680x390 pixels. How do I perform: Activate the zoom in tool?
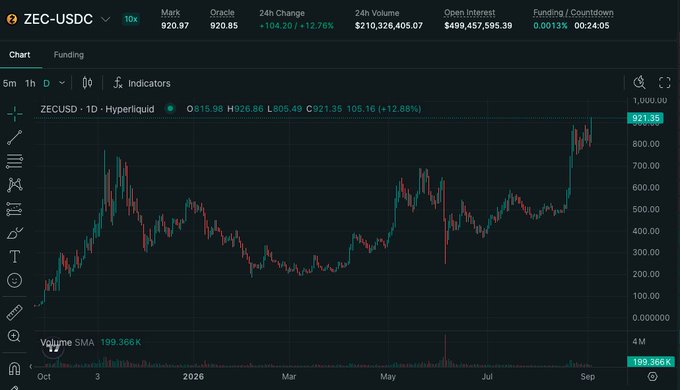pyautogui.click(x=14, y=336)
